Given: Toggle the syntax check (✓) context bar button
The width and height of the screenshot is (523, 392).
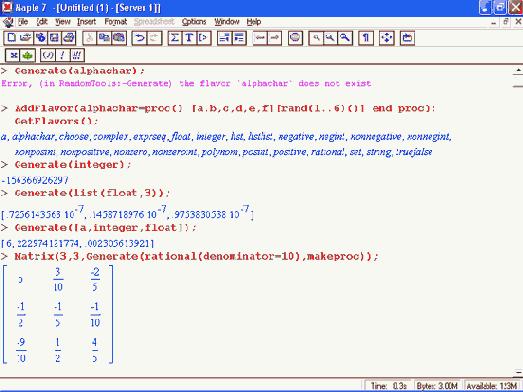Looking at the screenshot, I should coord(48,55).
